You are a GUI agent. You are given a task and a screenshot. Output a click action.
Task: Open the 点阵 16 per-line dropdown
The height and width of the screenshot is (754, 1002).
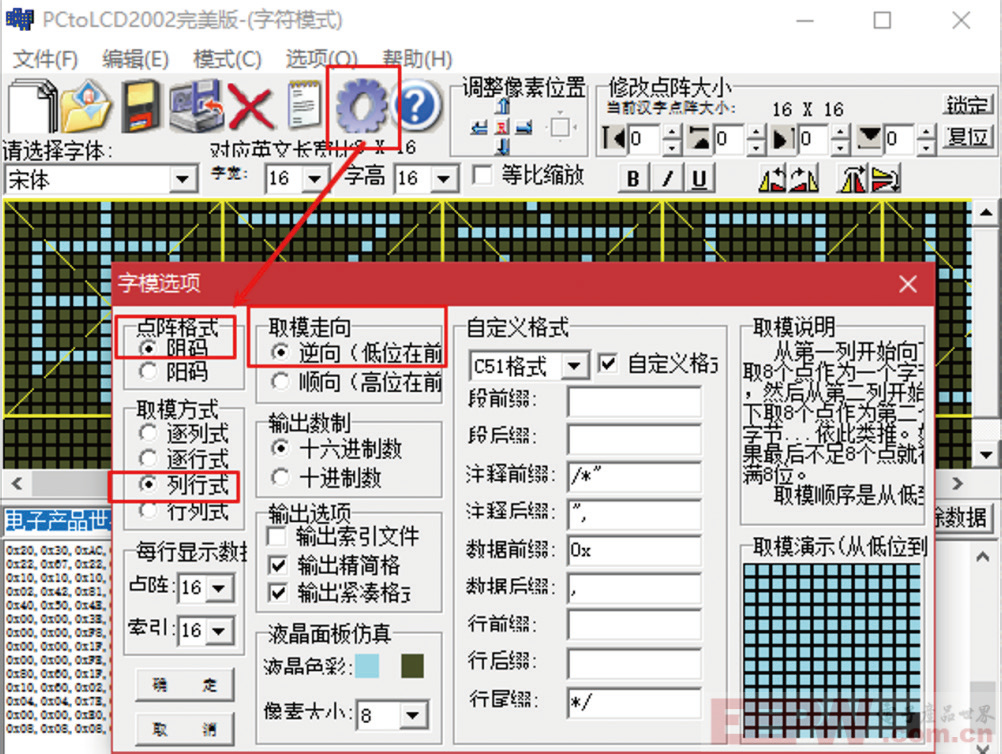click(x=219, y=587)
